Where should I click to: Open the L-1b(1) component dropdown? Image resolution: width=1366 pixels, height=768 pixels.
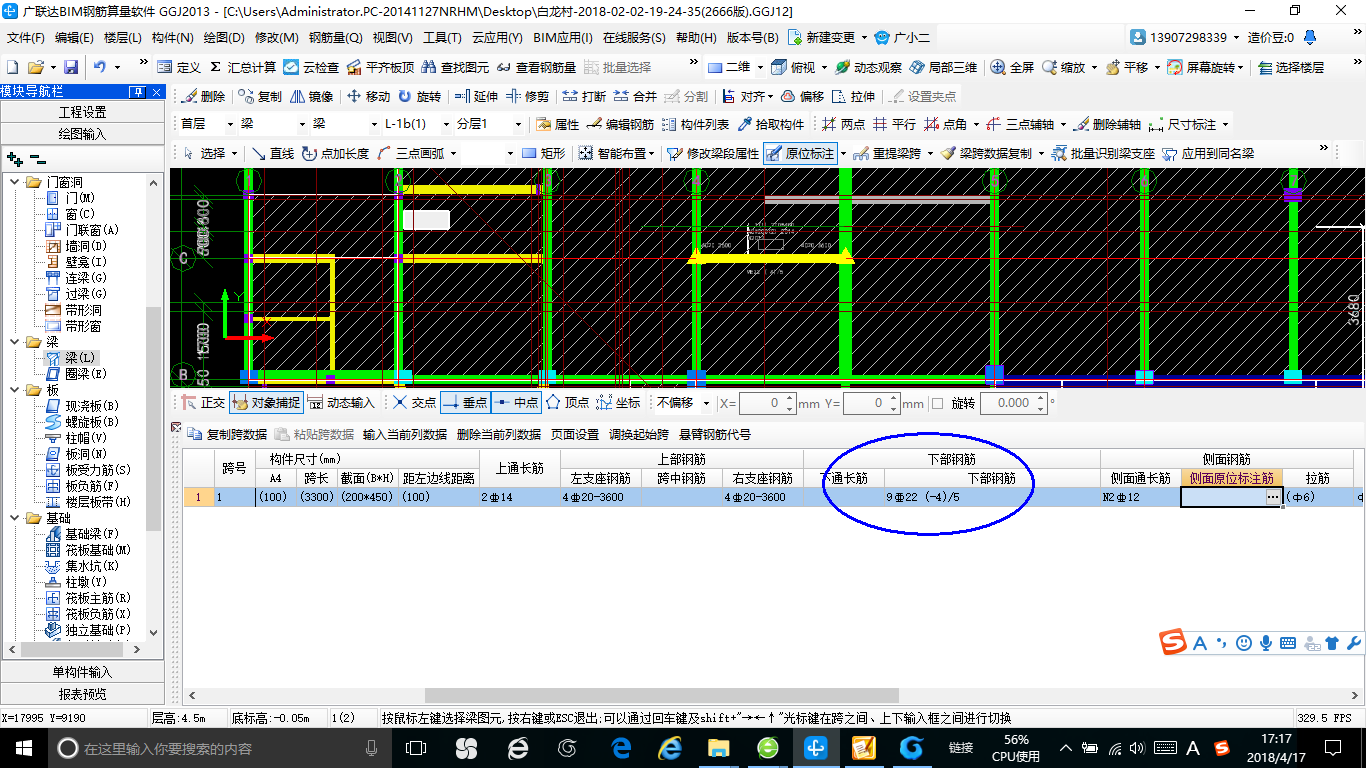click(x=445, y=124)
